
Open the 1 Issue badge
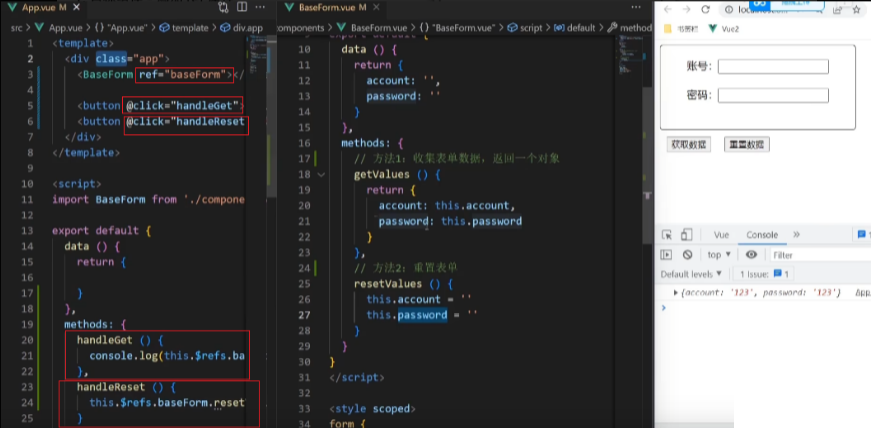pyautogui.click(x=764, y=274)
